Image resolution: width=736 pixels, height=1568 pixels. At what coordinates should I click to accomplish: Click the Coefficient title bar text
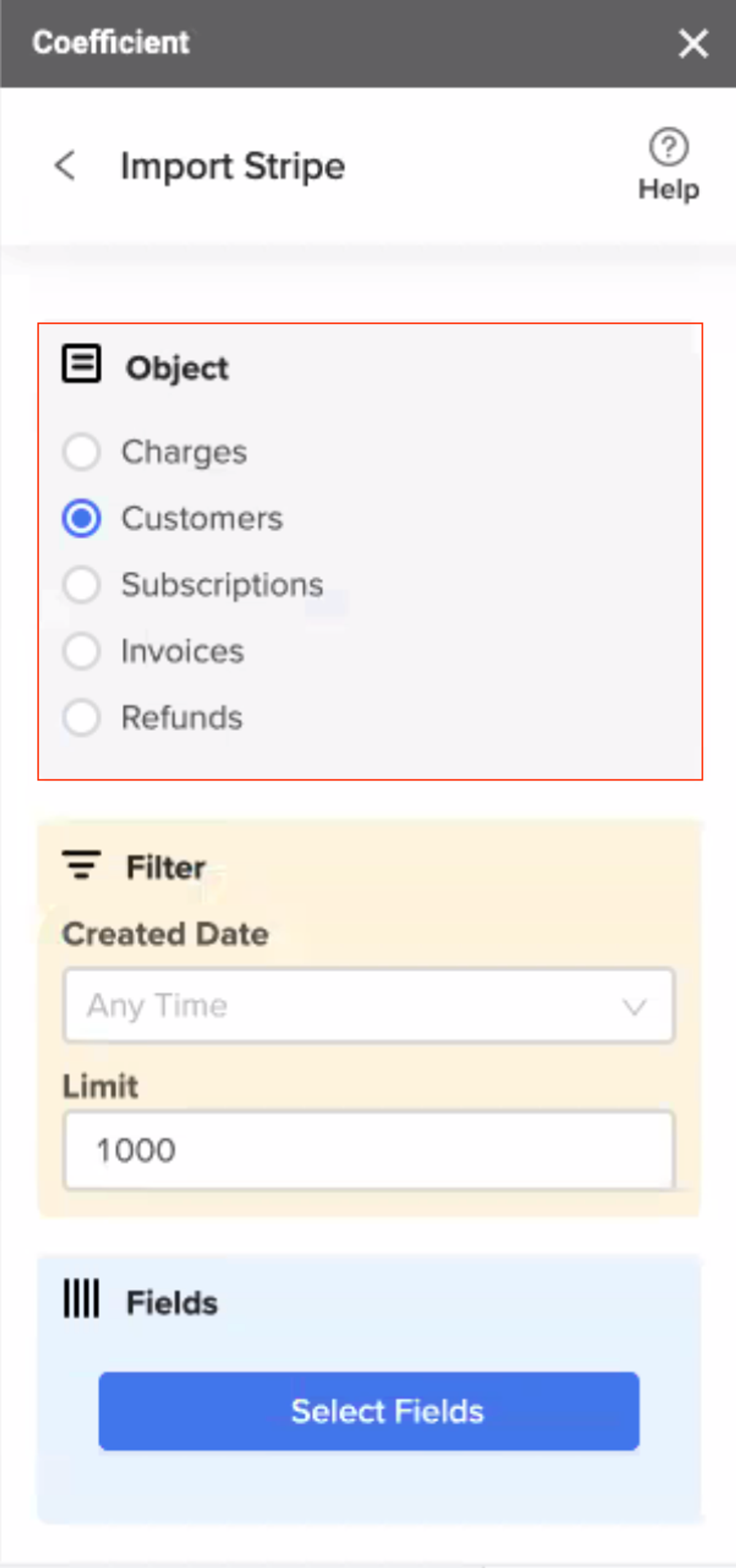(x=112, y=42)
